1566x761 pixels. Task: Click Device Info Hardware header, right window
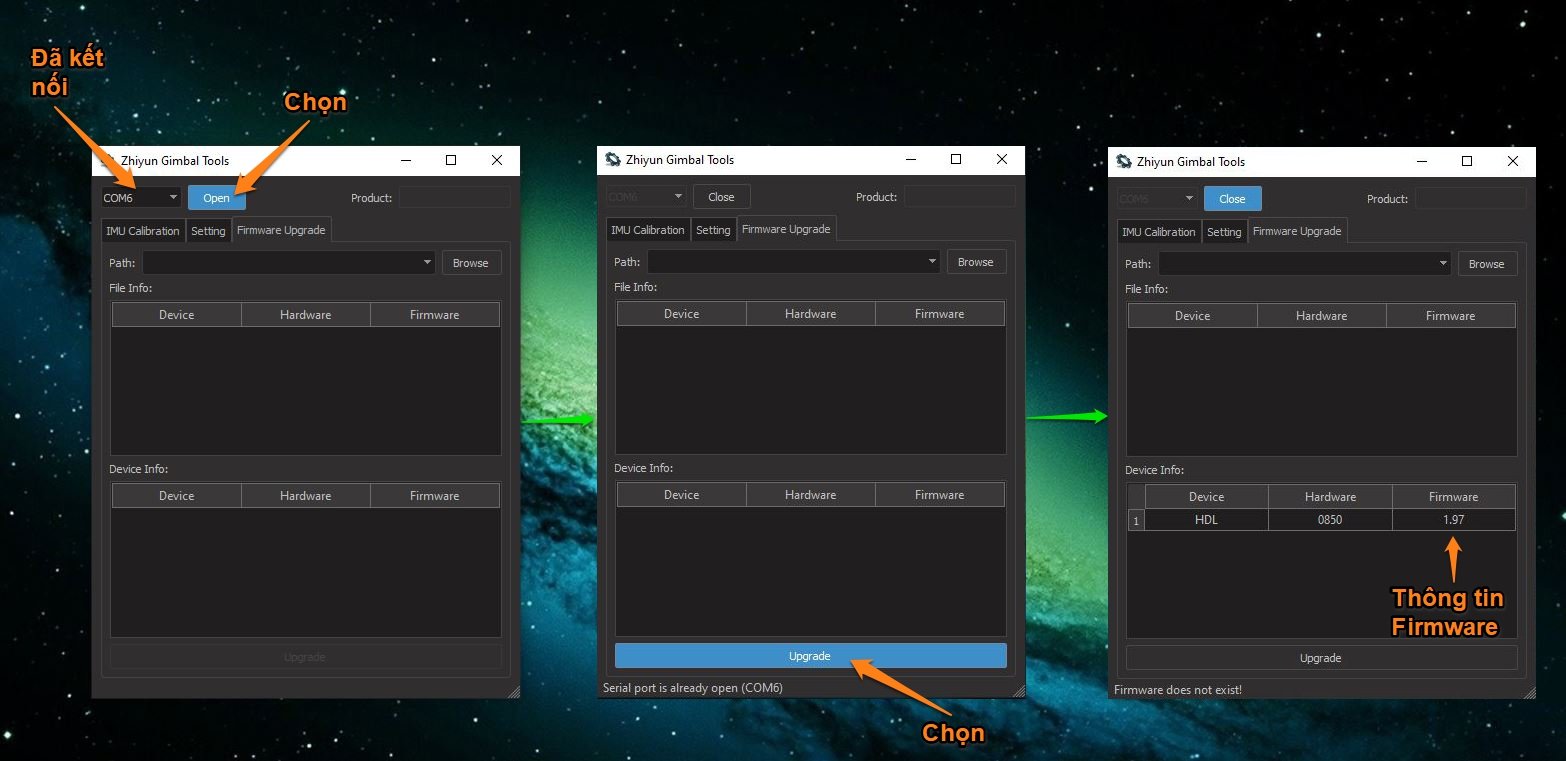tap(1330, 497)
